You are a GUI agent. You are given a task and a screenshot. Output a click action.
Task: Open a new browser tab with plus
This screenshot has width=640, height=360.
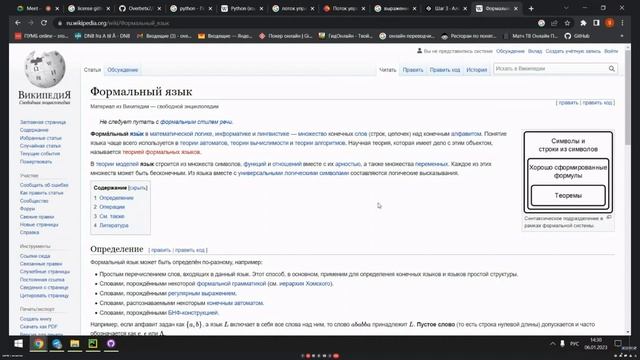point(531,9)
